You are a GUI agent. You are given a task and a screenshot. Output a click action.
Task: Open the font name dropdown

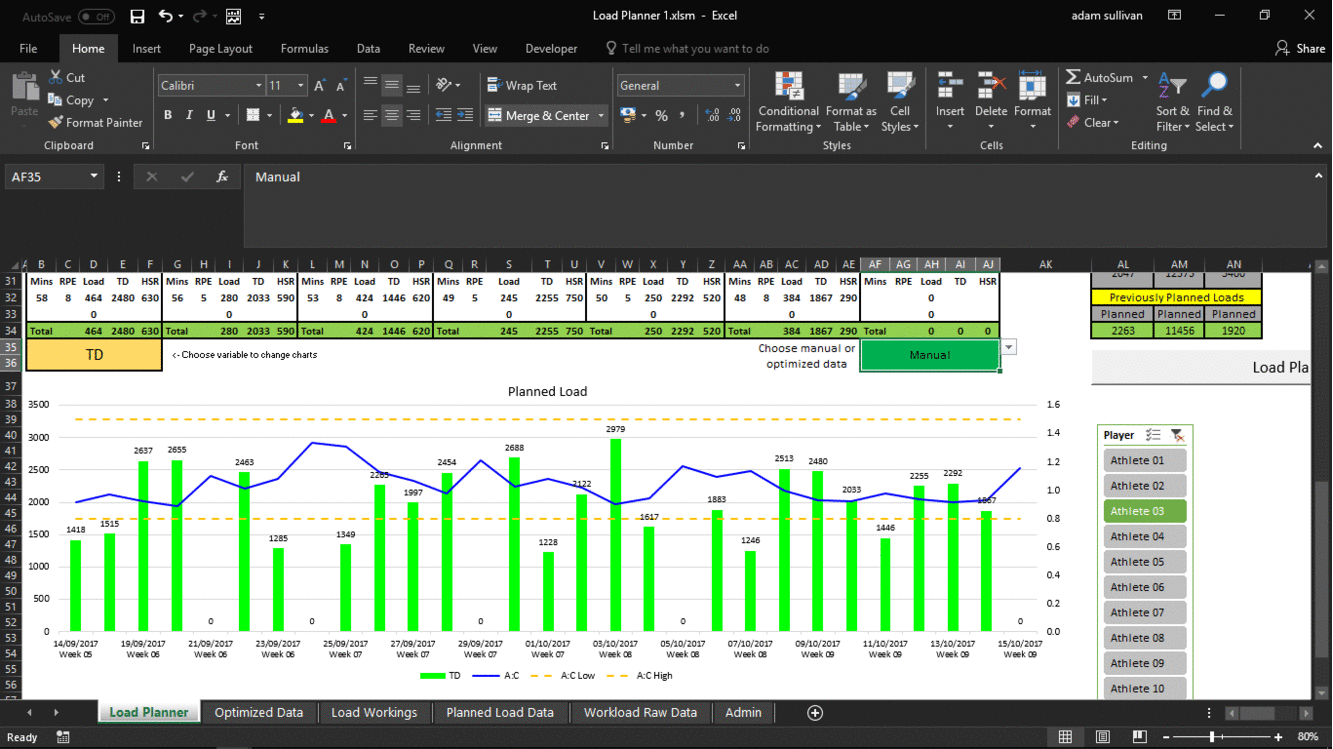pos(258,86)
